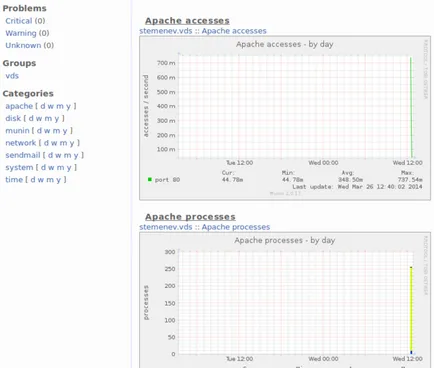
Task: Open the time category link
Action: pos(14,180)
